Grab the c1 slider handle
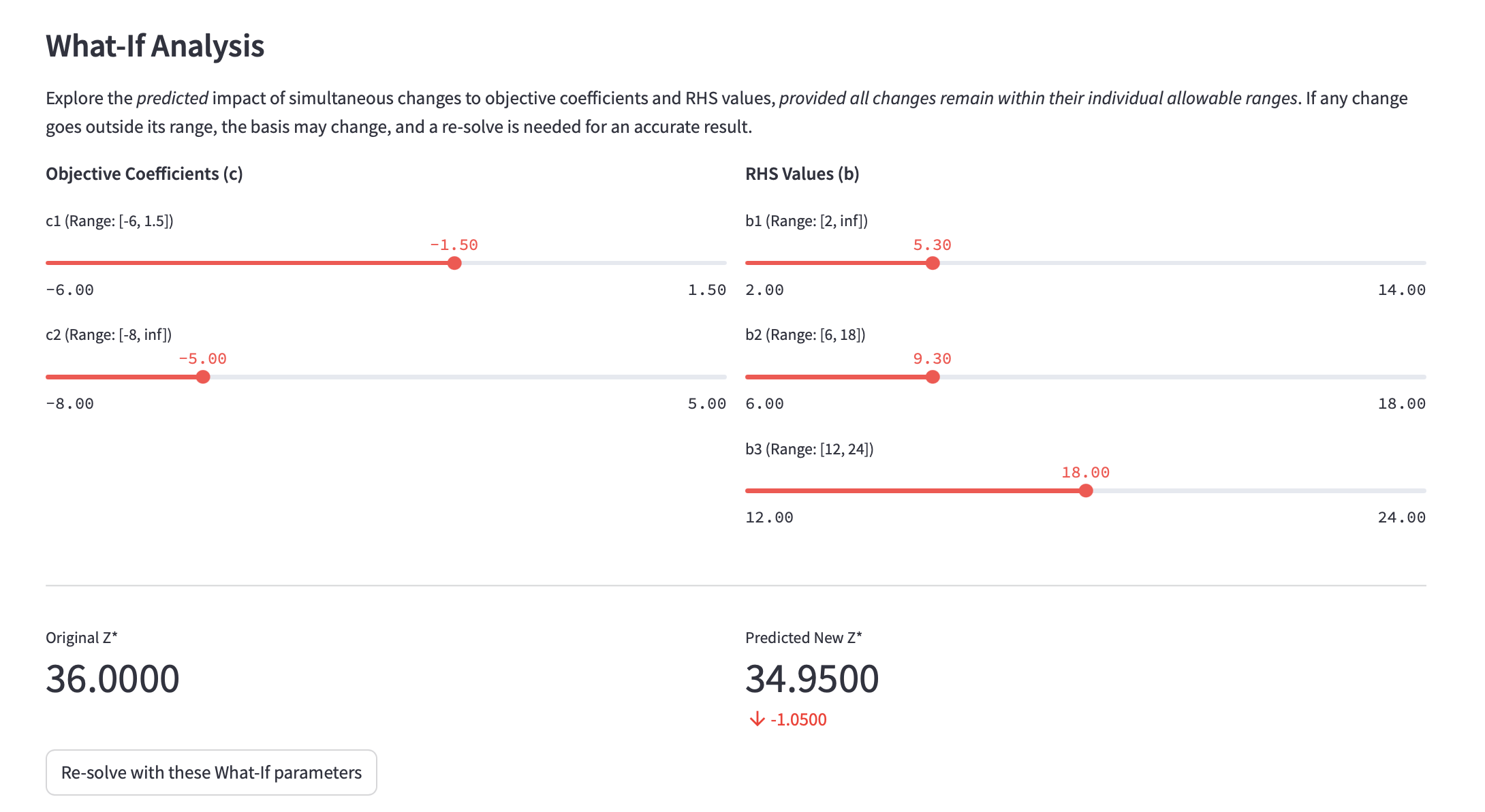This screenshot has width=1485, height=812. [454, 263]
